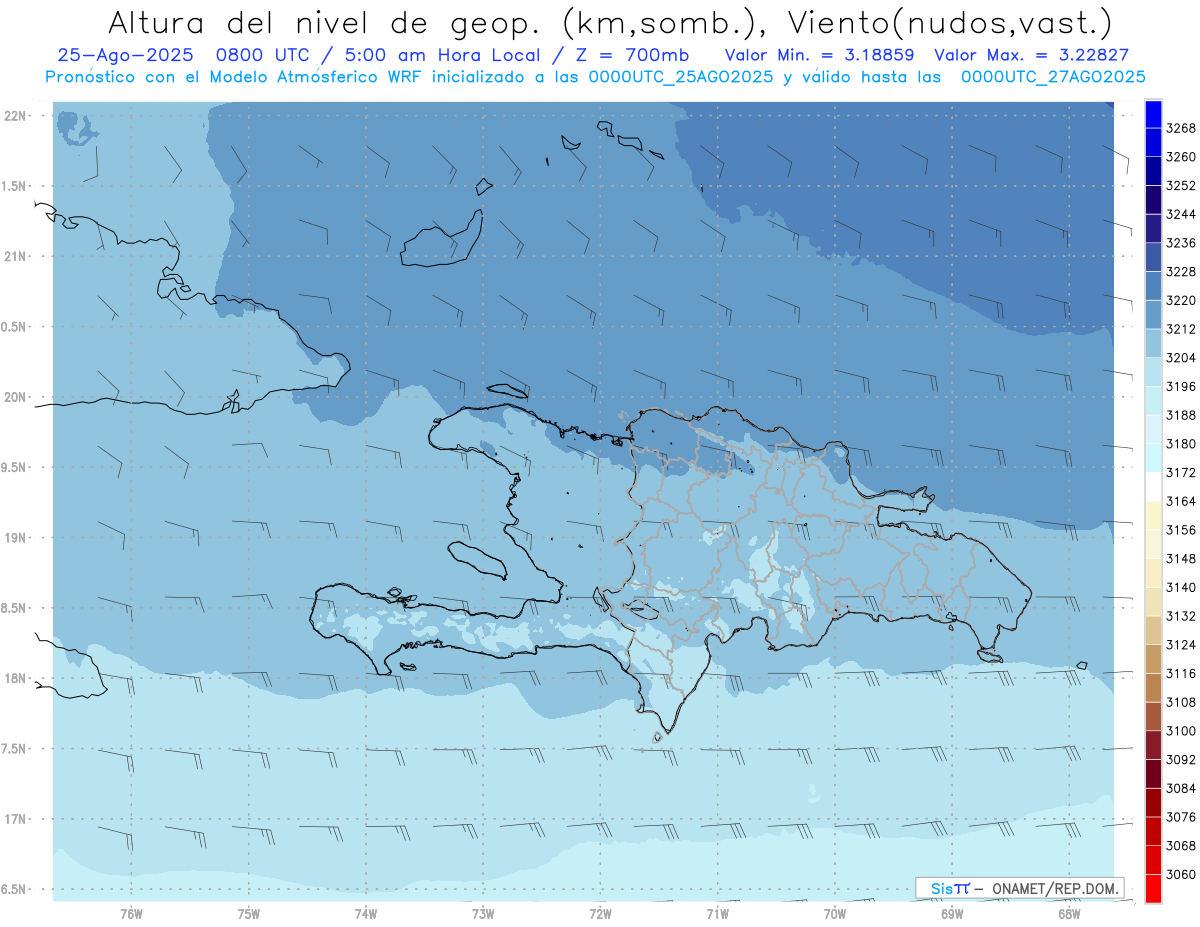Image resolution: width=1200 pixels, height=927 pixels.
Task: Click the "Valor Max. = 3.22827" text
Action: (1031, 55)
